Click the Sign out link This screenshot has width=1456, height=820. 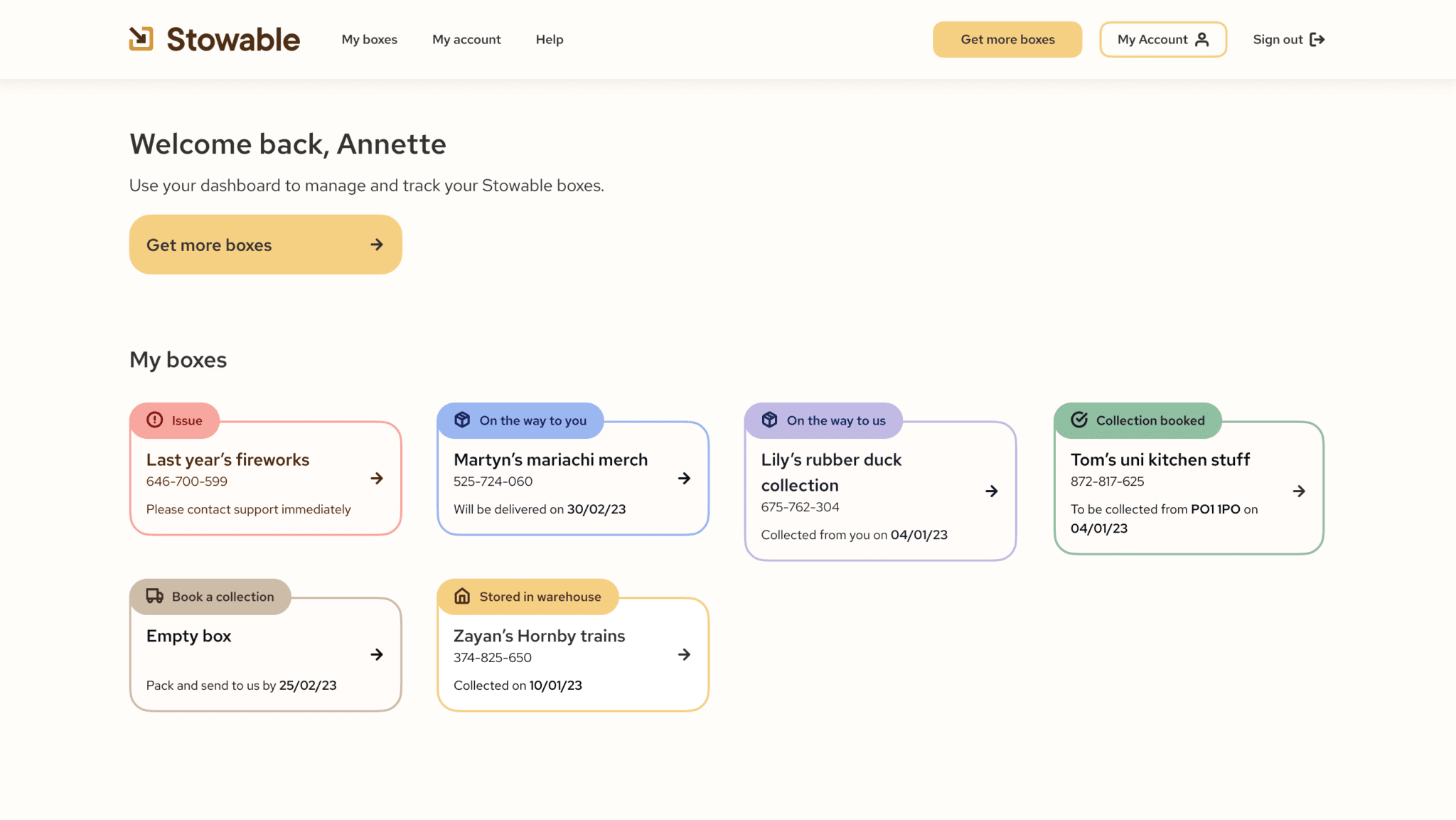click(1289, 39)
